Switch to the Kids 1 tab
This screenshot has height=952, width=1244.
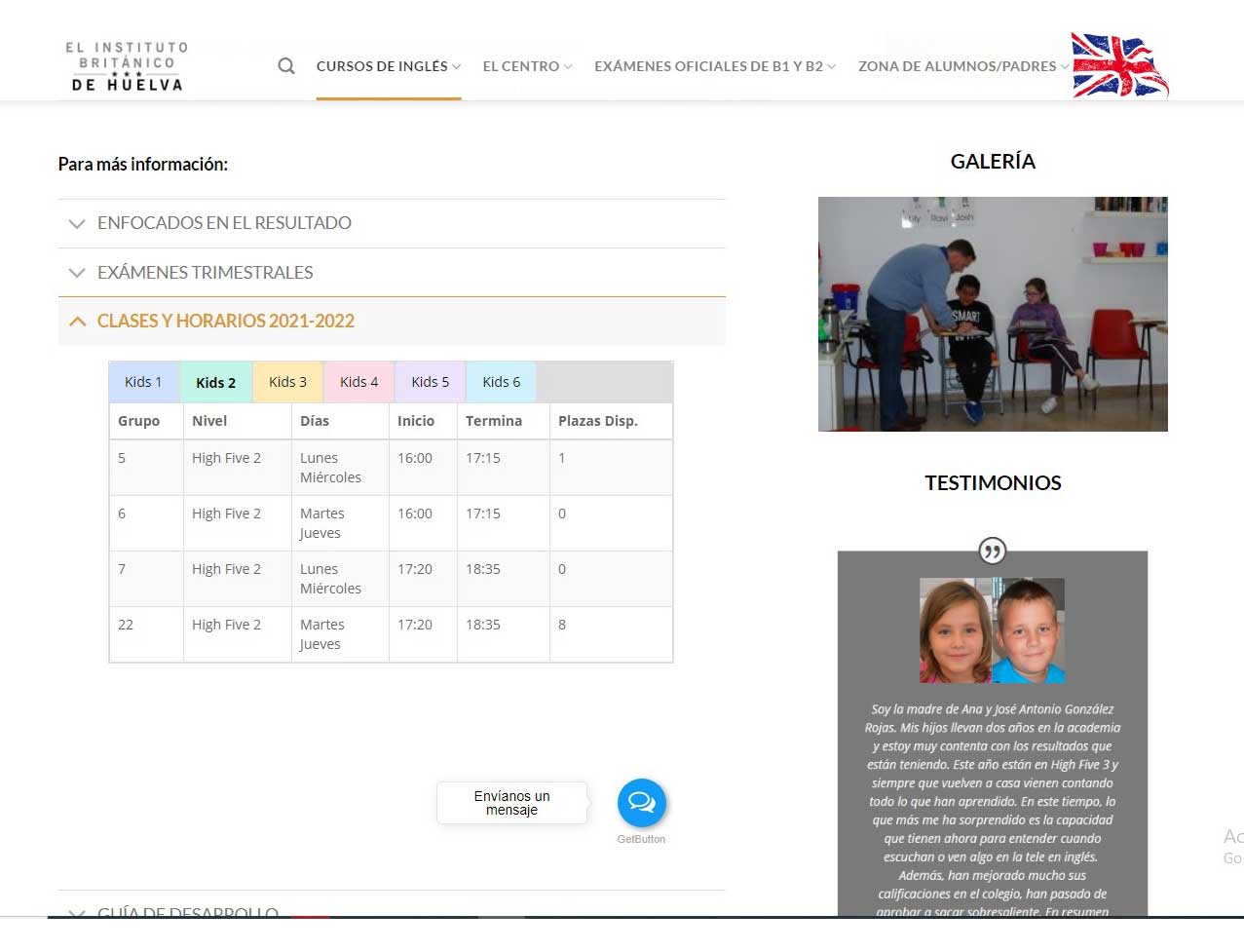click(143, 382)
